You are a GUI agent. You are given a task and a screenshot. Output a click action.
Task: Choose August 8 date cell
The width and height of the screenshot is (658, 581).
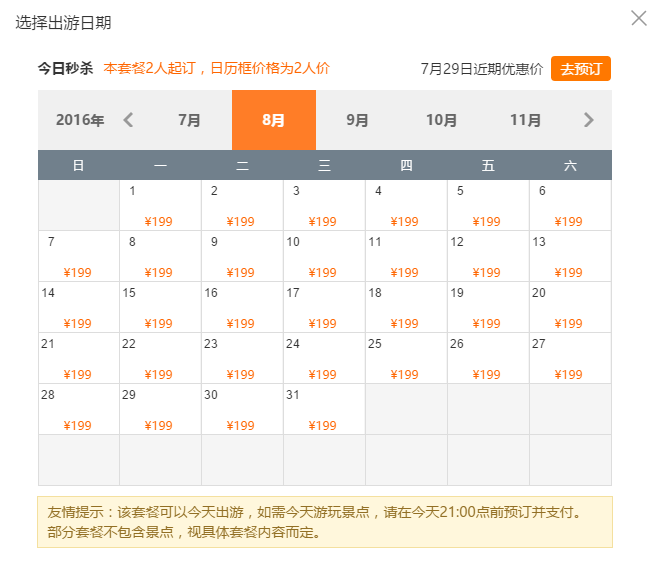[160, 256]
